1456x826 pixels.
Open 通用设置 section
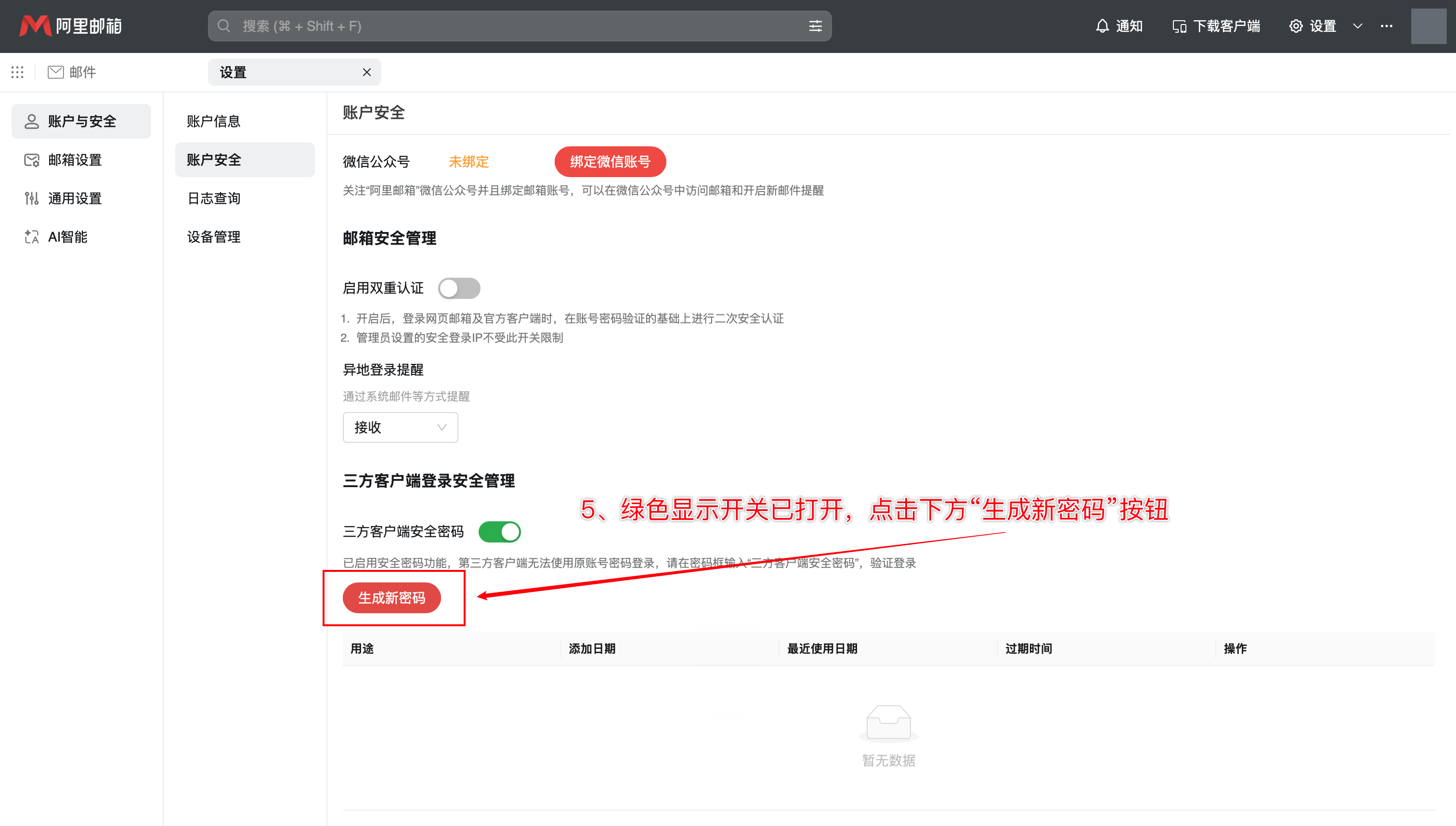(x=82, y=198)
